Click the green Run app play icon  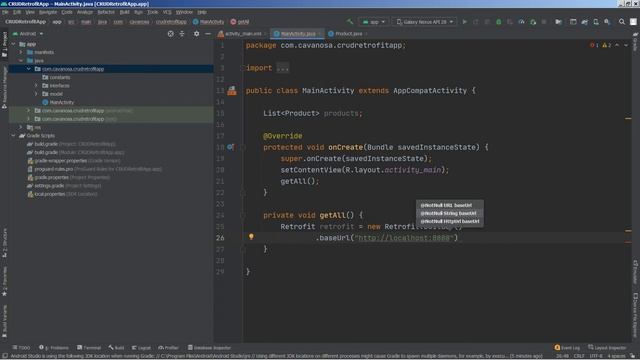[x=464, y=22]
